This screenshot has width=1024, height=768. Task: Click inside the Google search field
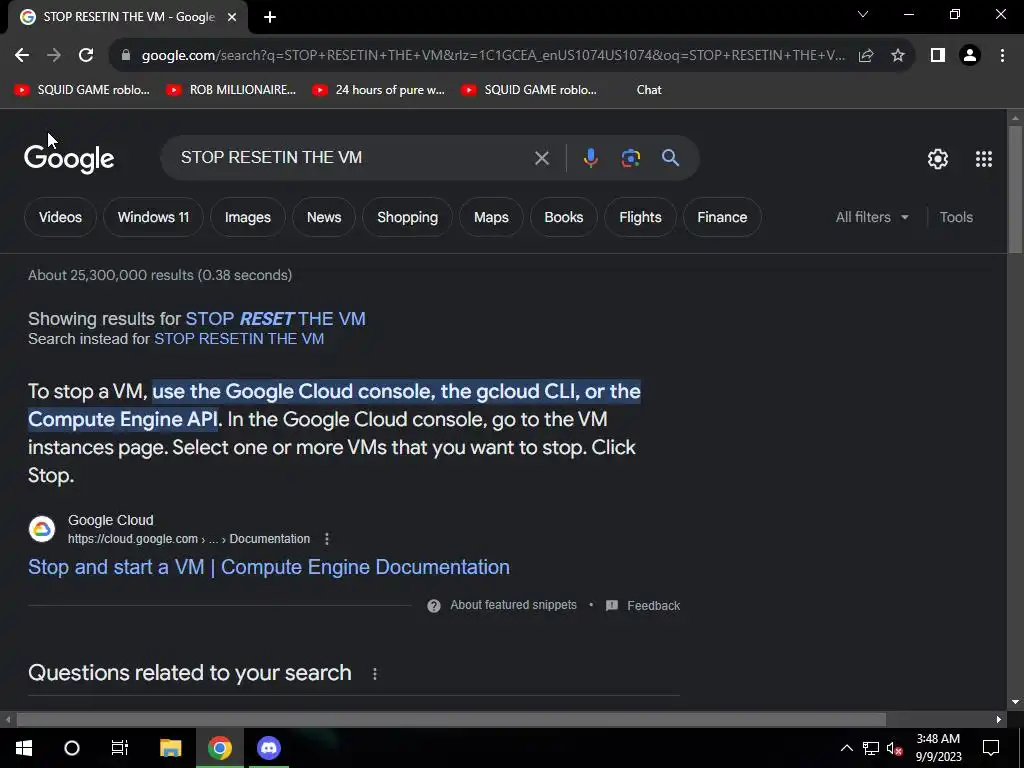(x=353, y=157)
